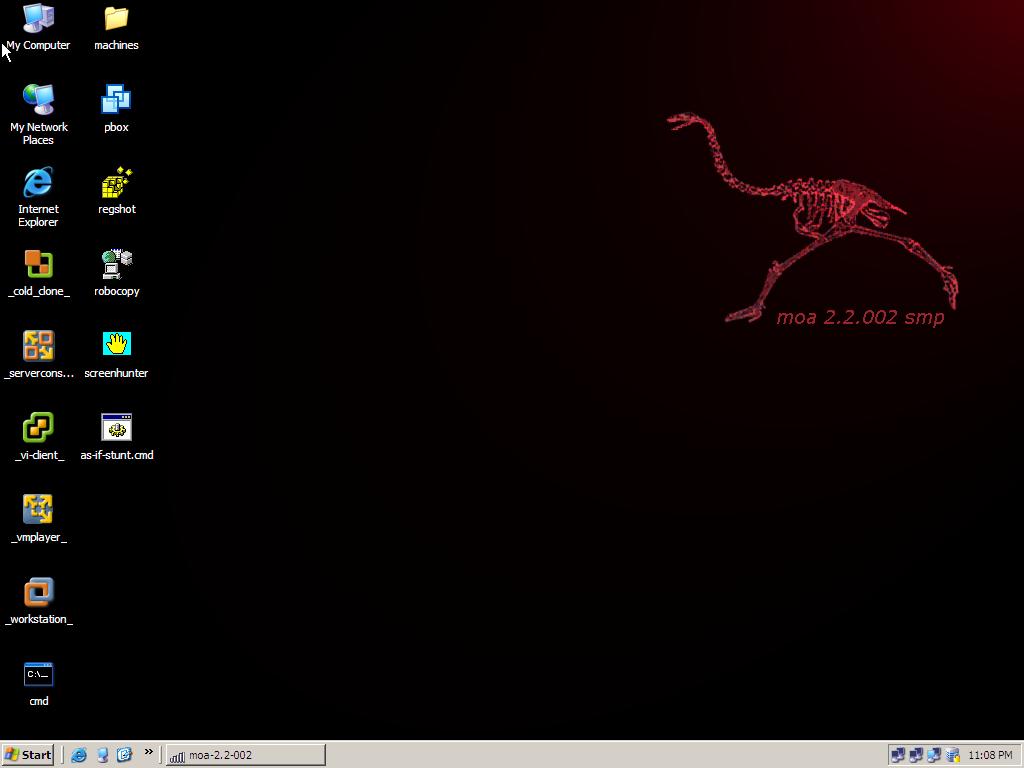
Task: Select the _cold_clone_ desktop icon
Action: pyautogui.click(x=38, y=265)
